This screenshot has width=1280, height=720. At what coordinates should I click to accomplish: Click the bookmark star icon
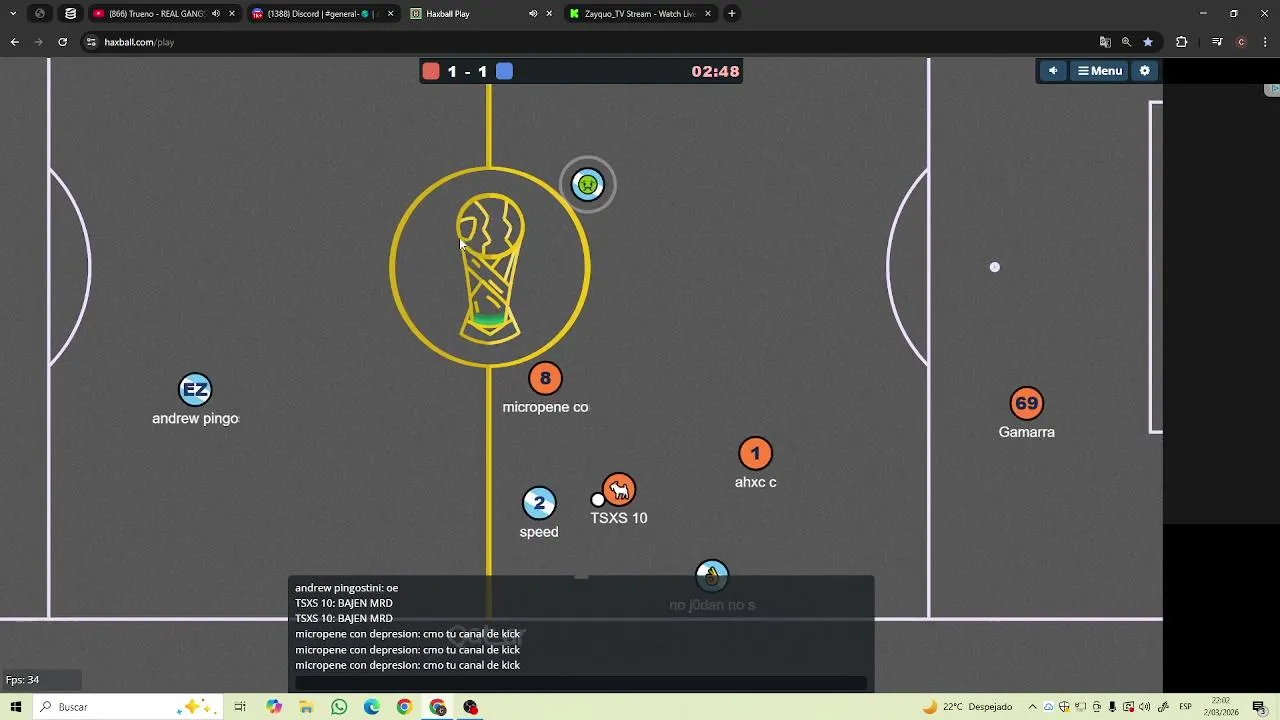1148,42
